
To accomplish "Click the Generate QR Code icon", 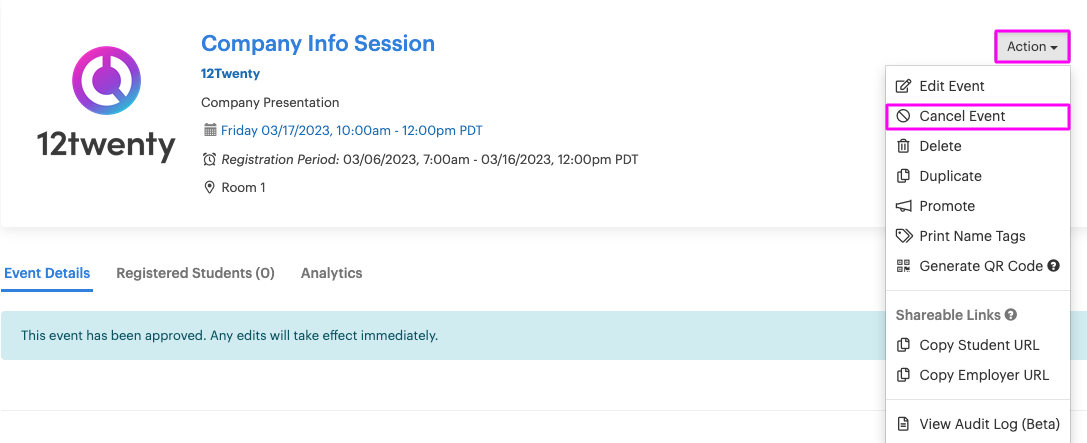I will pyautogui.click(x=903, y=266).
